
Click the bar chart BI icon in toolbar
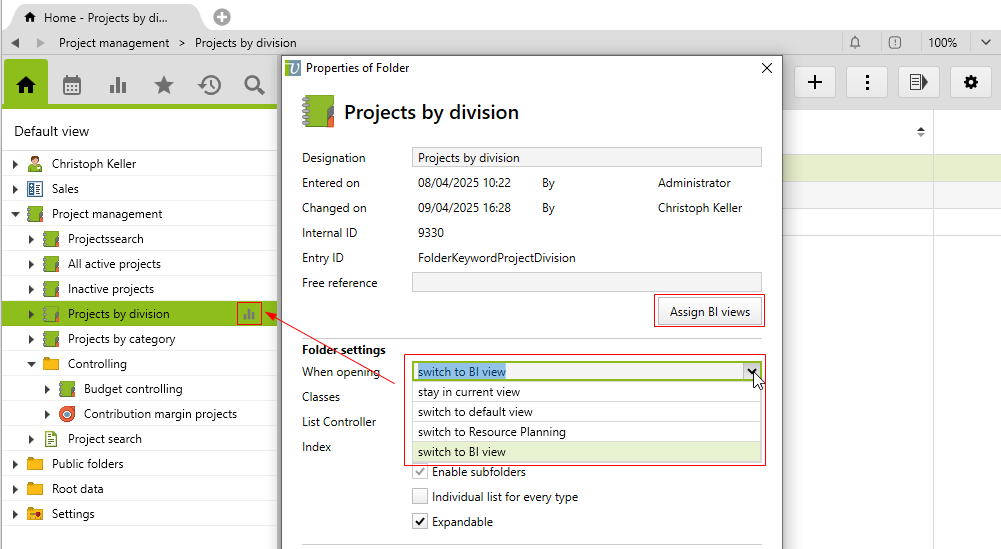[x=118, y=85]
